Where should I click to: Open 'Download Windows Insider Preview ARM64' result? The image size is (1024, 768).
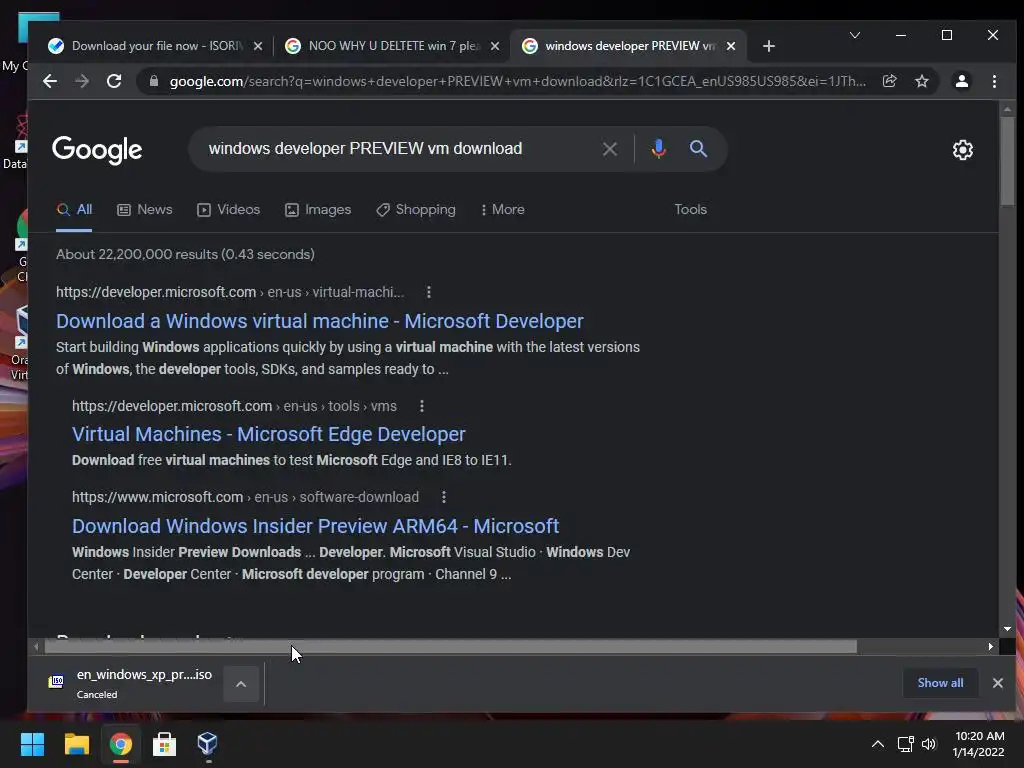315,526
